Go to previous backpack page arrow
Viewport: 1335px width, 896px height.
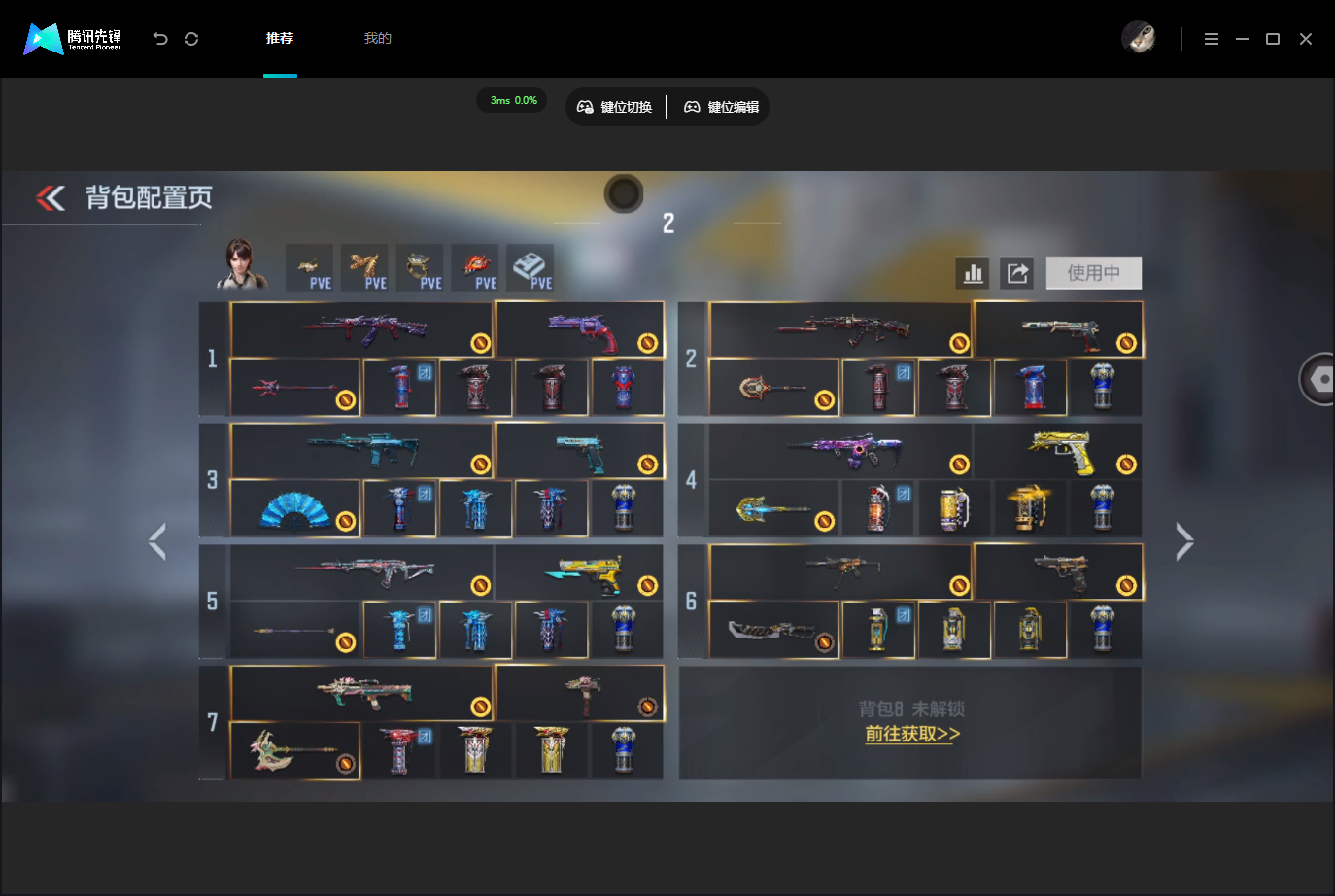click(x=157, y=541)
